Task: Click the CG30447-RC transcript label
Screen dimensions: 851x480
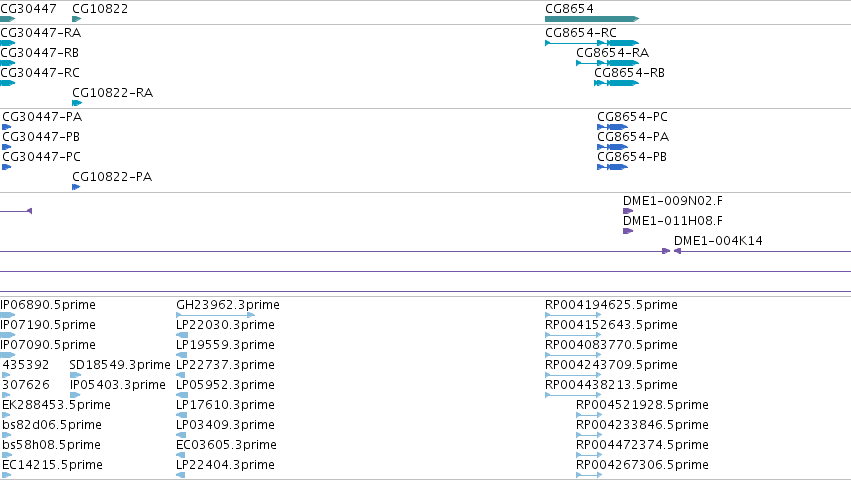Action: 40,73
